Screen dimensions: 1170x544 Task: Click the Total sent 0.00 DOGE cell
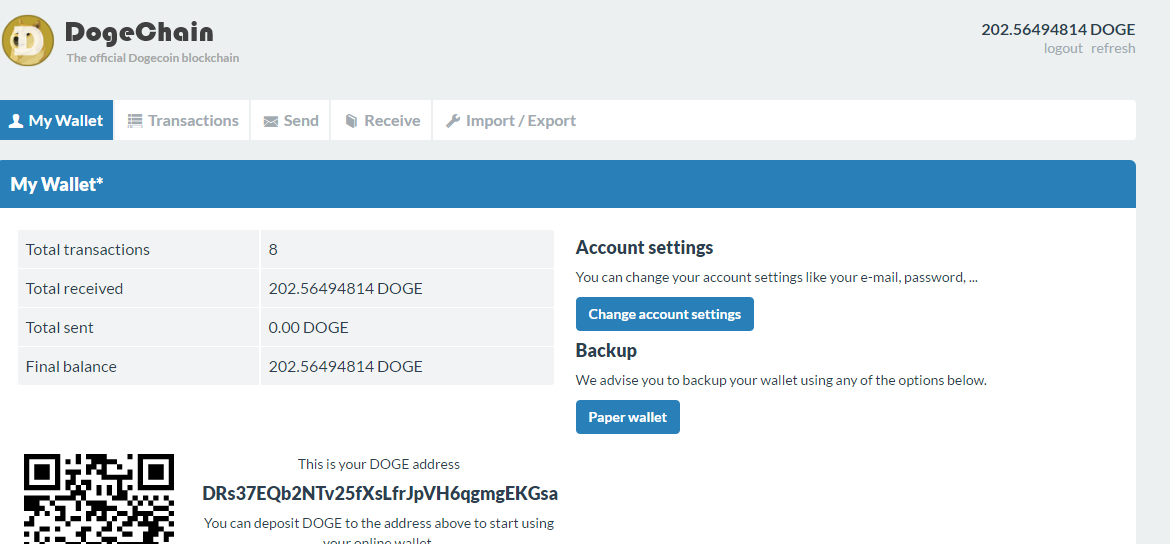coord(407,328)
